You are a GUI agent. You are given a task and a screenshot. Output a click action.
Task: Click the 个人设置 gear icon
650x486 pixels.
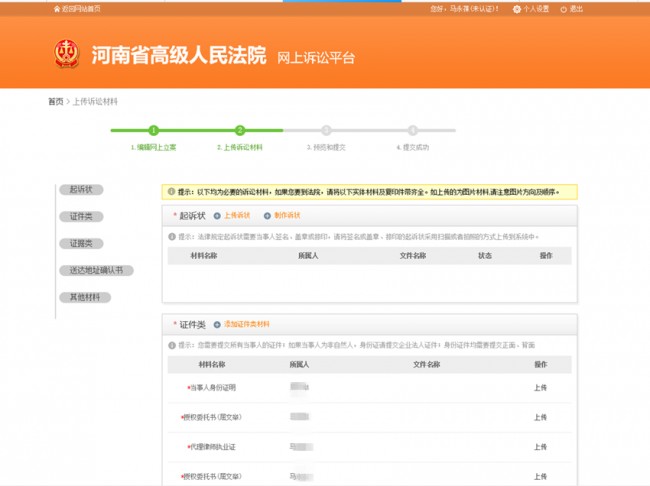[x=517, y=9]
